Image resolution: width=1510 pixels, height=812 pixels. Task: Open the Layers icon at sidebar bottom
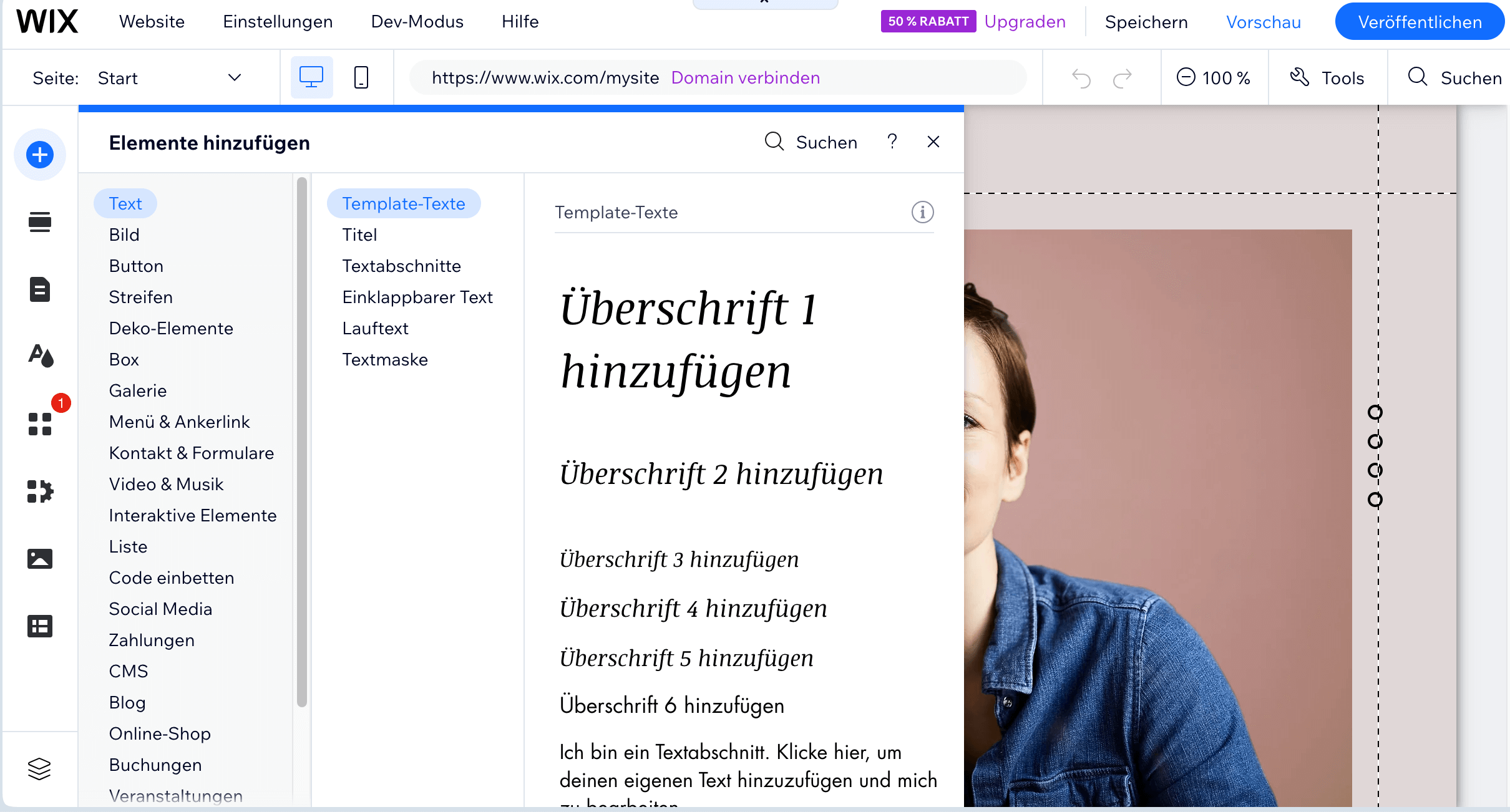tap(39, 768)
